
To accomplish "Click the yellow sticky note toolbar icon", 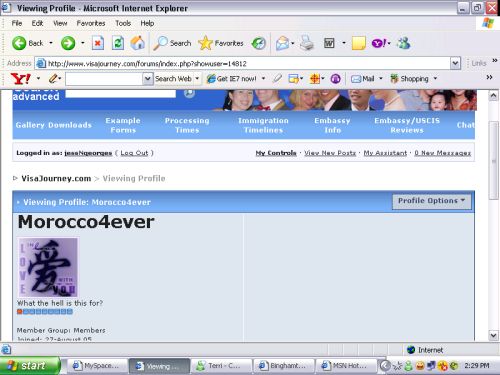I will 359,43.
